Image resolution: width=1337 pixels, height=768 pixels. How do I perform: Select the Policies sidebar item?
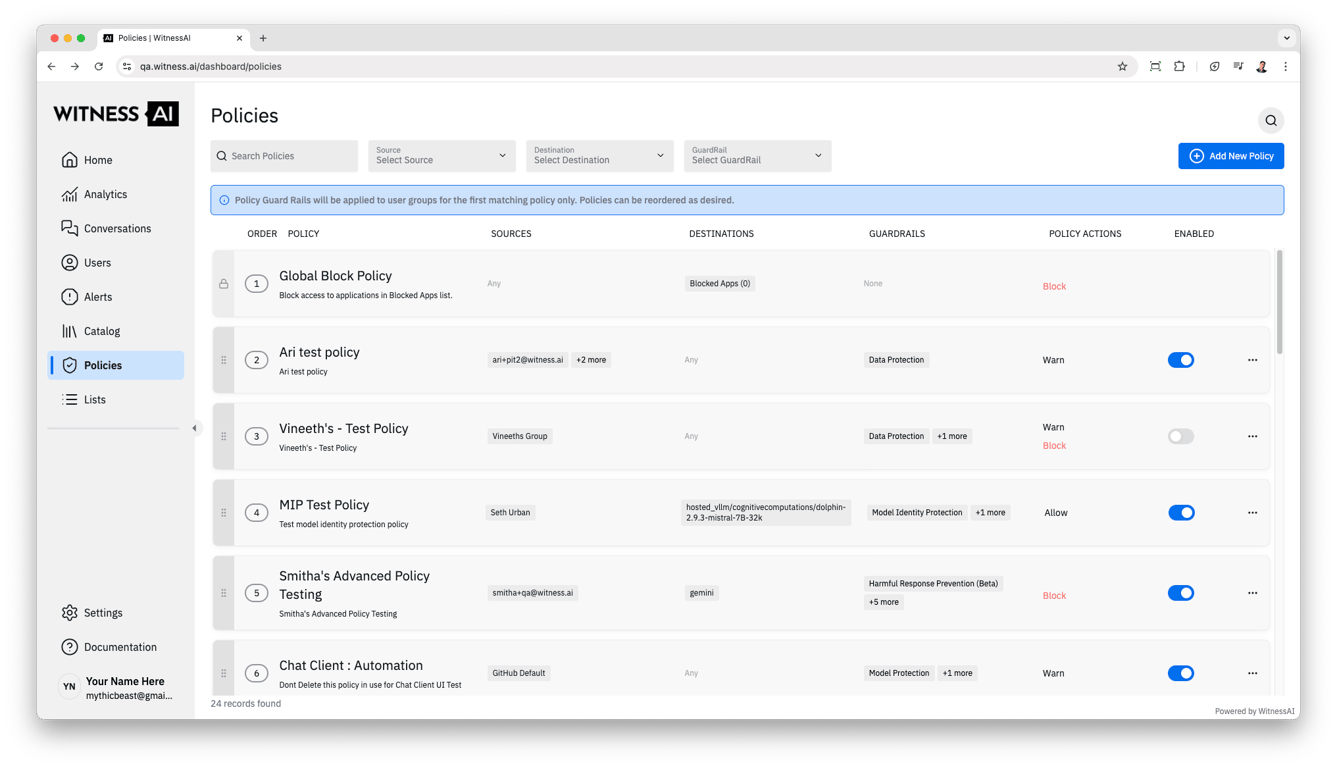point(116,365)
